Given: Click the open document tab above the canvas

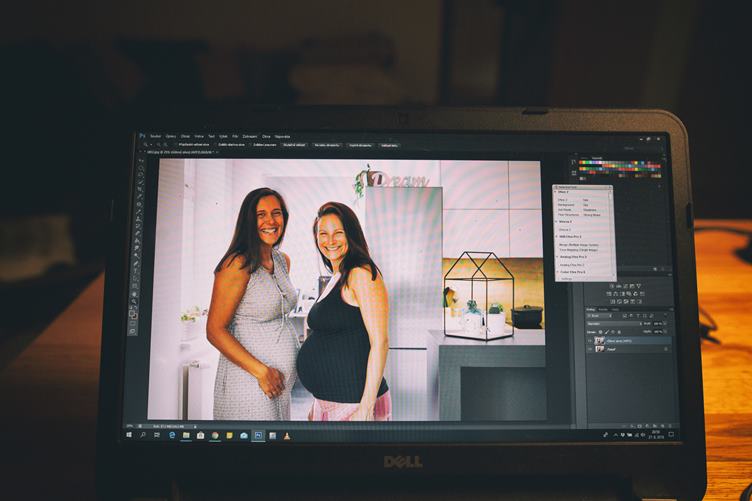Looking at the screenshot, I should 181,151.
